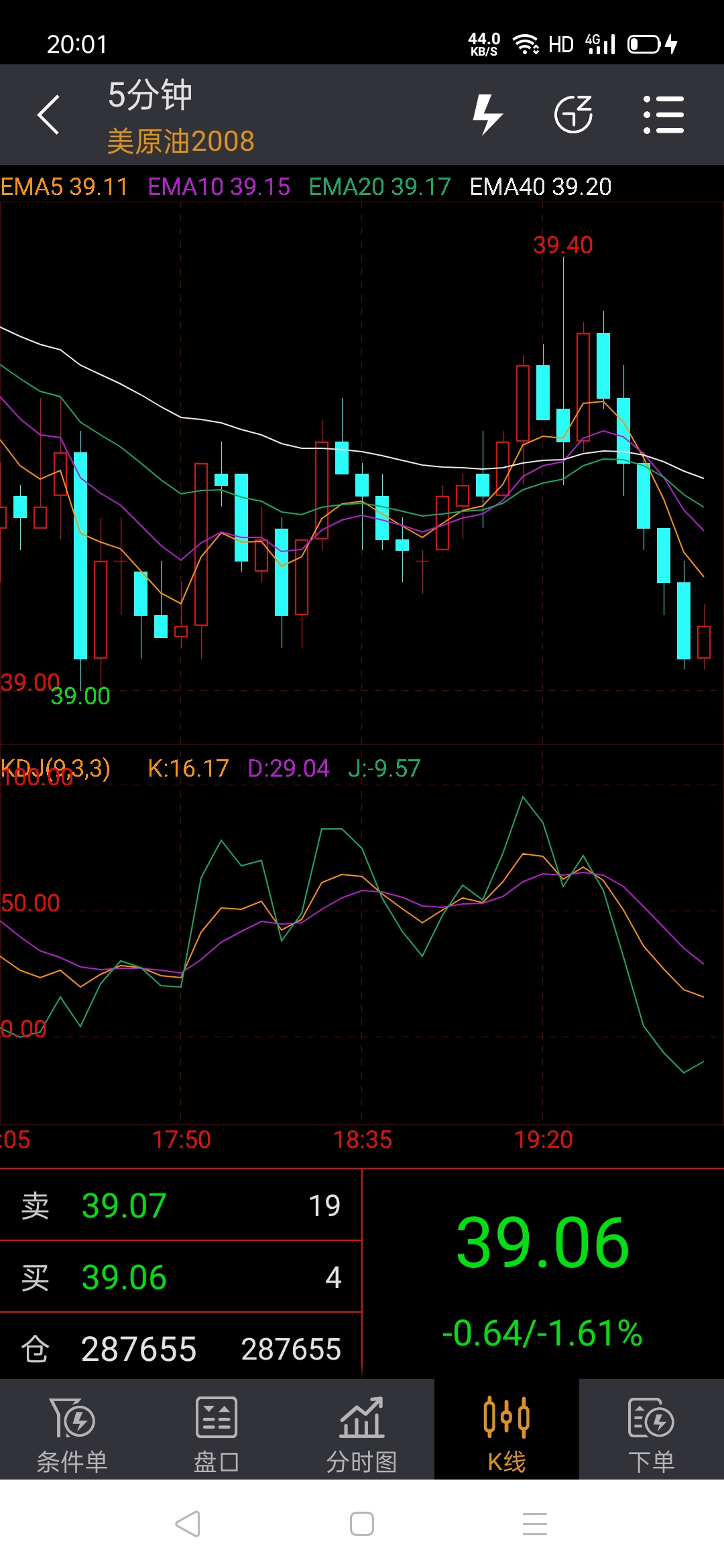Image resolution: width=724 pixels, height=1568 pixels.
Task: Tap the sell price 39.07
Action: pyautogui.click(x=124, y=1205)
